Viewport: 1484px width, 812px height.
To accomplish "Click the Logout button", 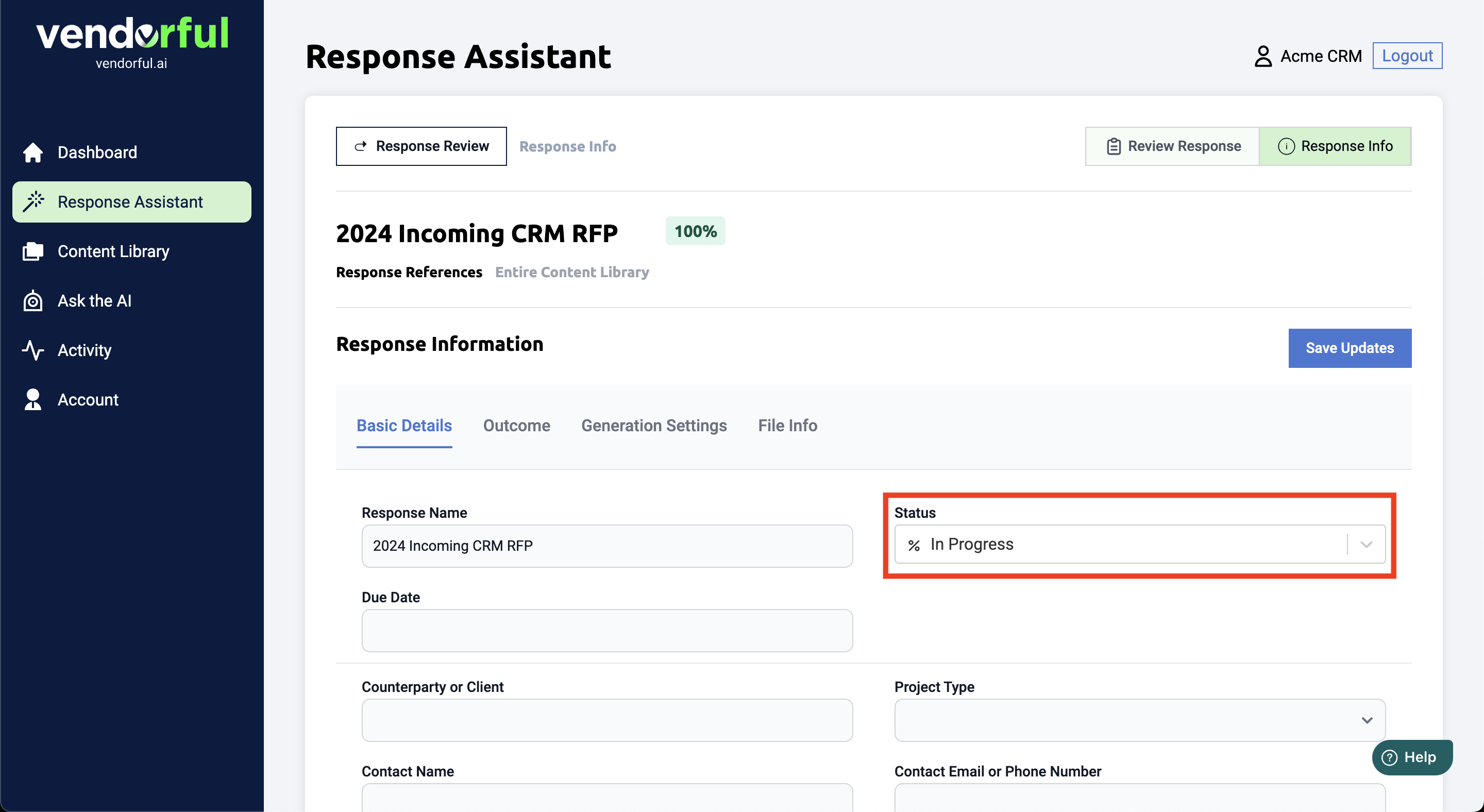I will pyautogui.click(x=1407, y=56).
